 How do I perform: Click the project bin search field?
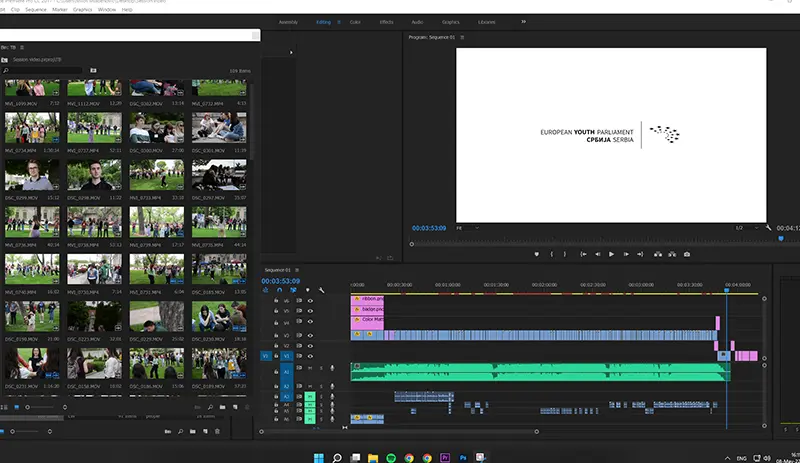point(45,71)
